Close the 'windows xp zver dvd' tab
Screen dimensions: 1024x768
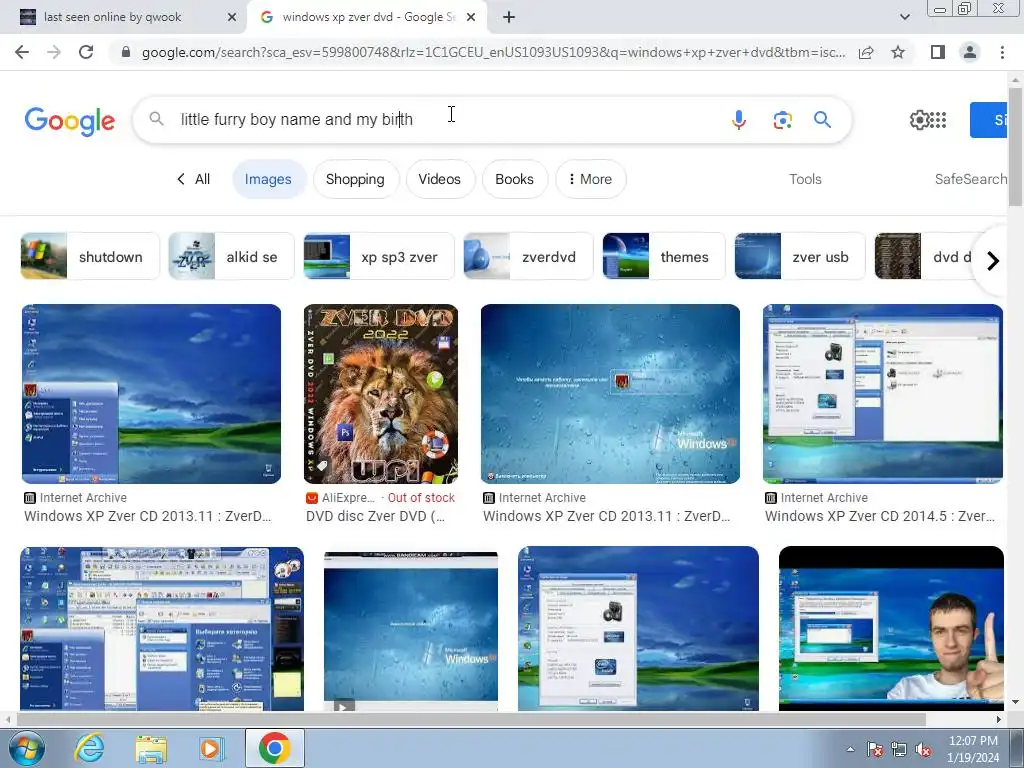(x=471, y=18)
